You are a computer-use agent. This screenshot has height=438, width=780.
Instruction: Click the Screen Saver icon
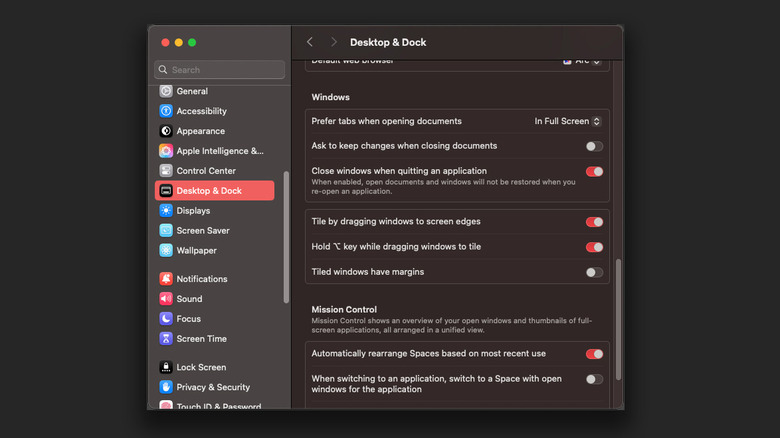click(x=166, y=231)
